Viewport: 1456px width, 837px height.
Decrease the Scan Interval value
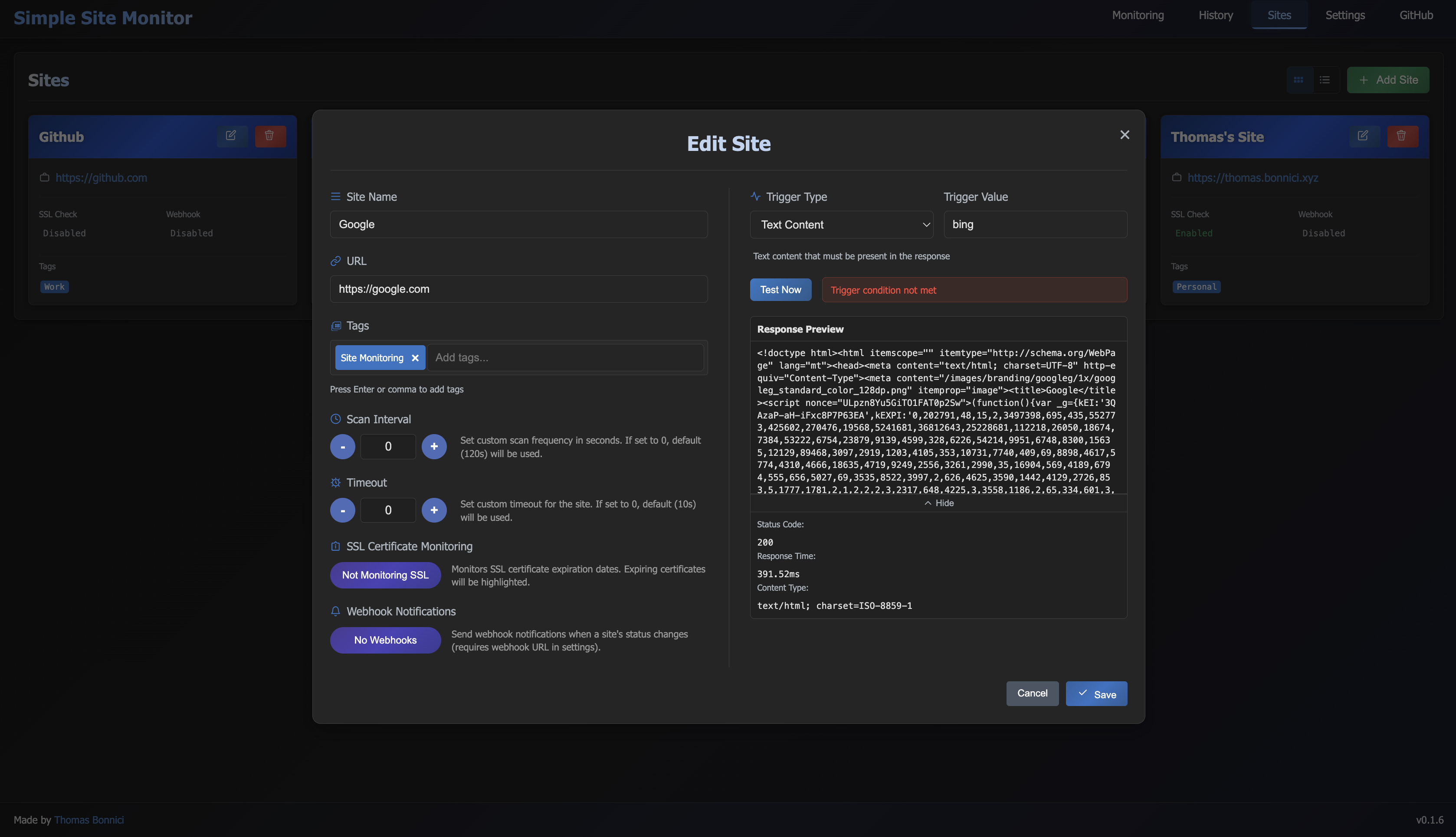343,447
